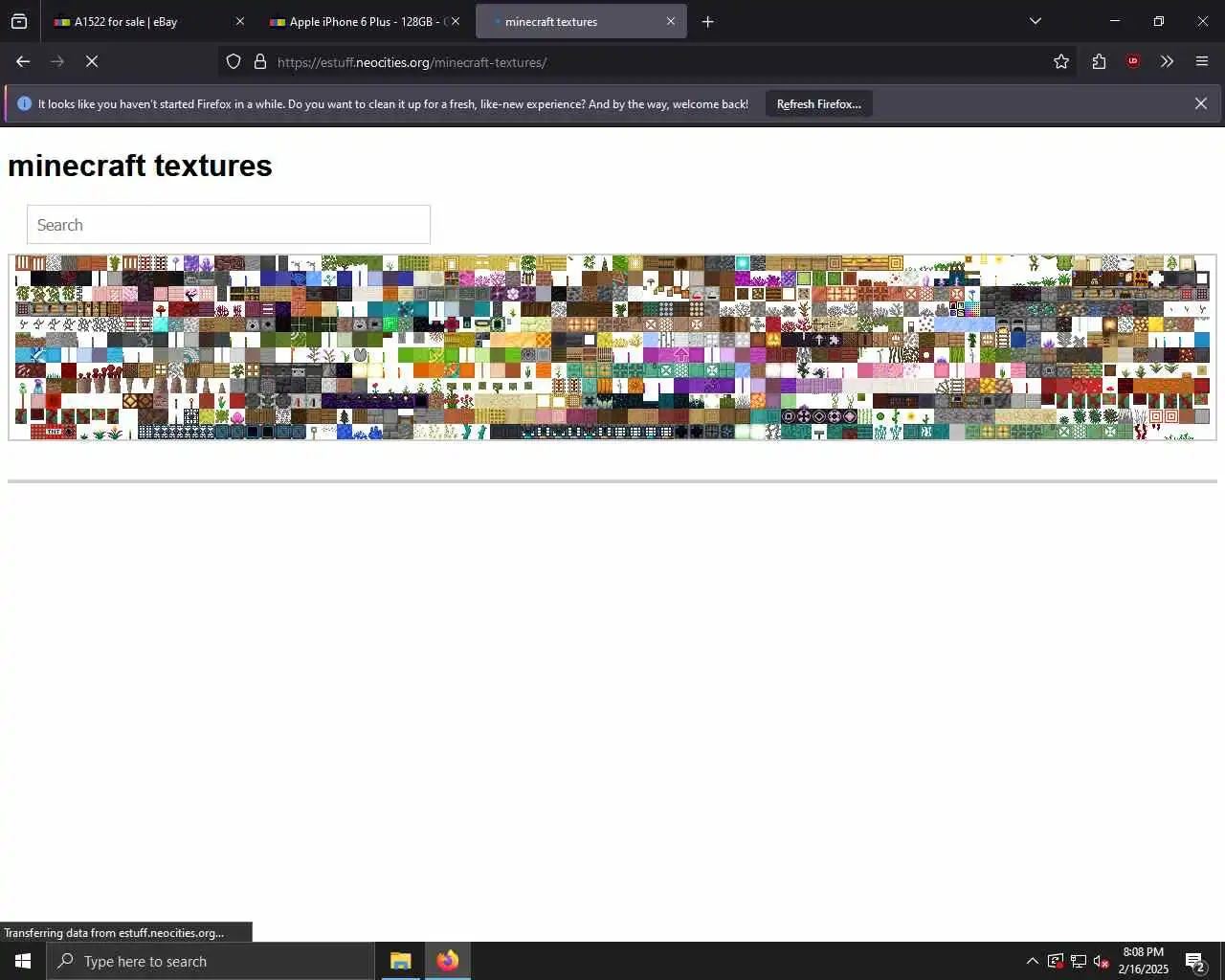Switch to the A1522 for sale eBay tab
1225x980 pixels.
point(148,21)
